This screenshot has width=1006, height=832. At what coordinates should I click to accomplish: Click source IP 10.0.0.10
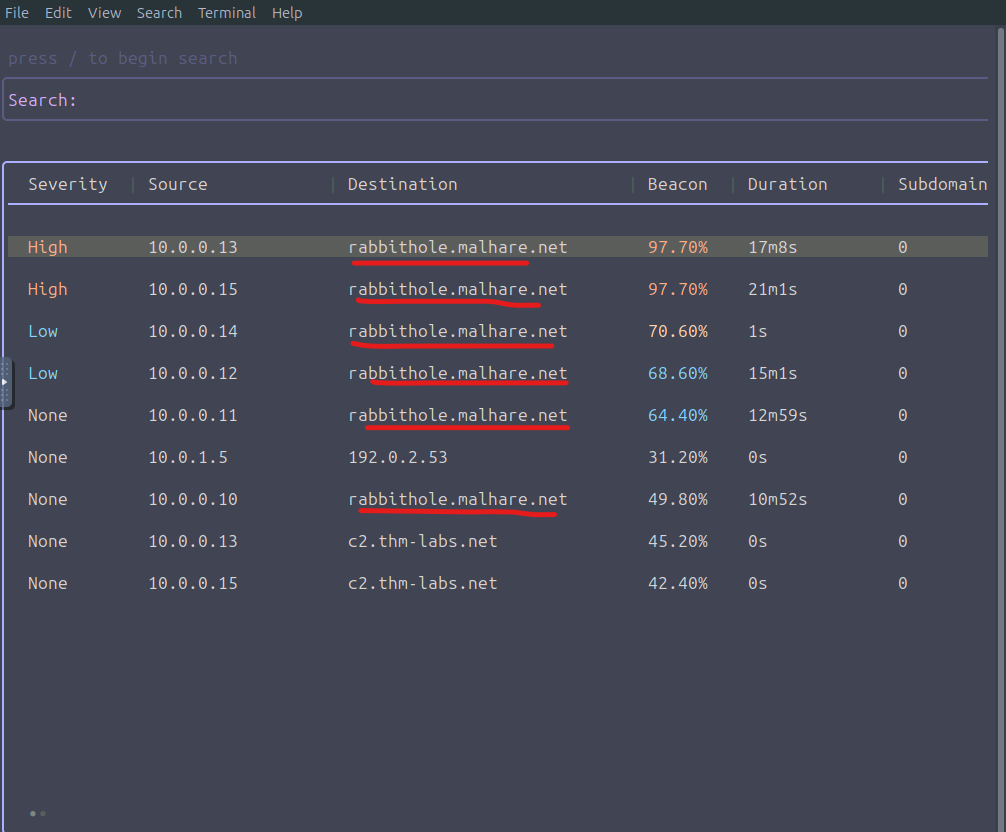click(x=192, y=499)
